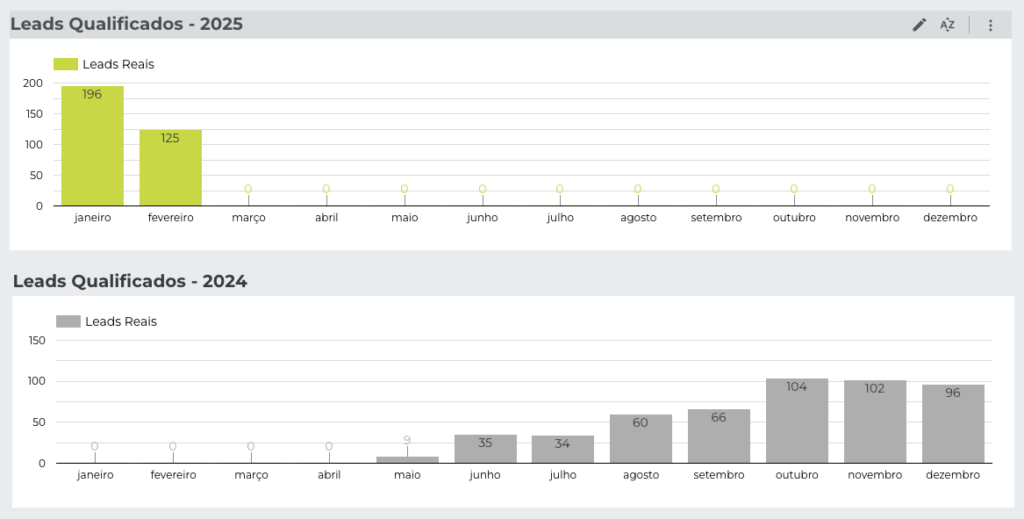Click the small maio 2024 bar
The image size is (1024, 519).
407,460
